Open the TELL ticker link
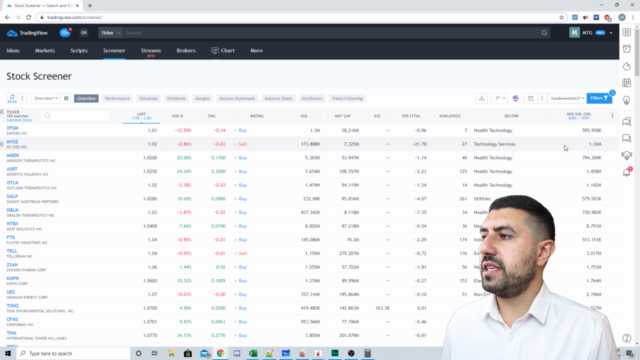Image resolution: width=640 pixels, height=360 pixels. pyautogui.click(x=12, y=251)
